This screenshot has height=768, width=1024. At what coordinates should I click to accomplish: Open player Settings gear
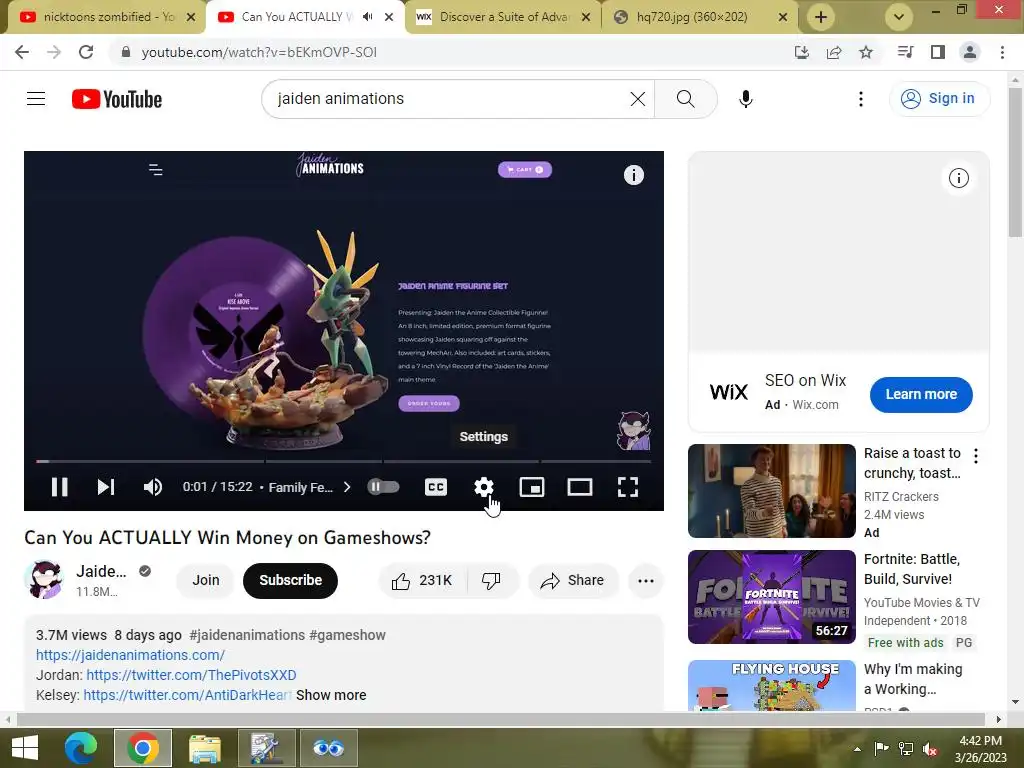pyautogui.click(x=484, y=487)
